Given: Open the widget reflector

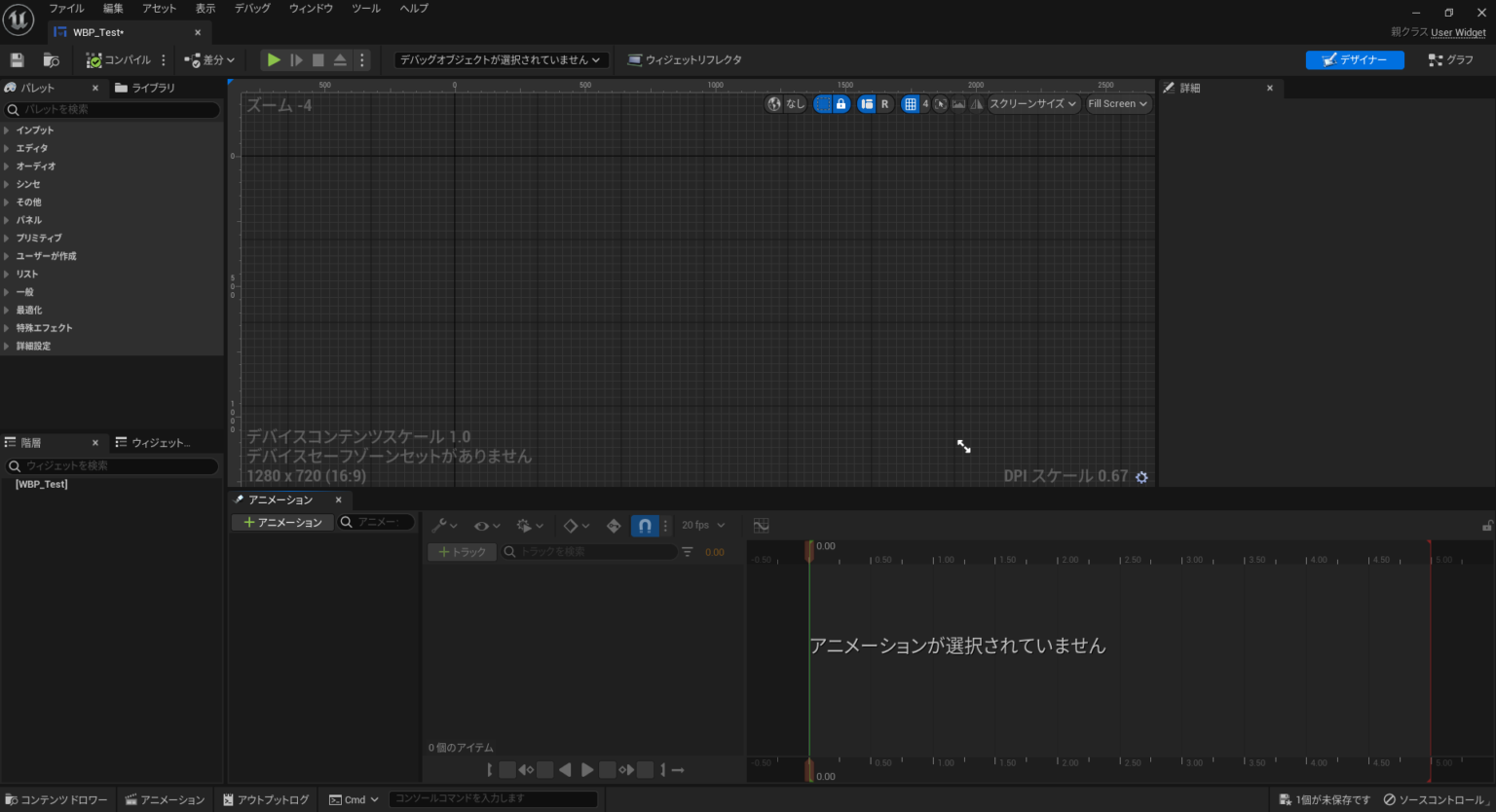Looking at the screenshot, I should [686, 59].
